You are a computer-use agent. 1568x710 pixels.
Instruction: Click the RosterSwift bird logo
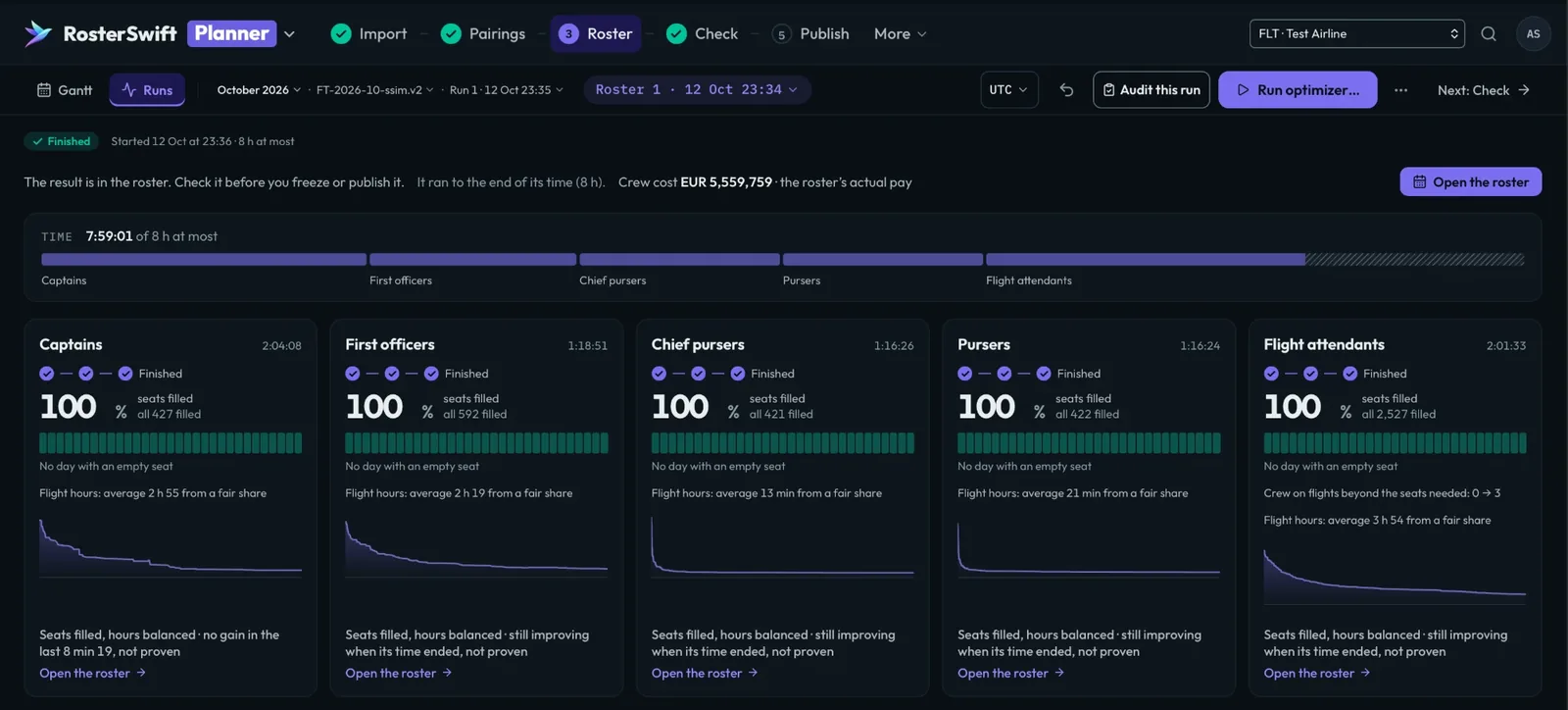[x=38, y=33]
